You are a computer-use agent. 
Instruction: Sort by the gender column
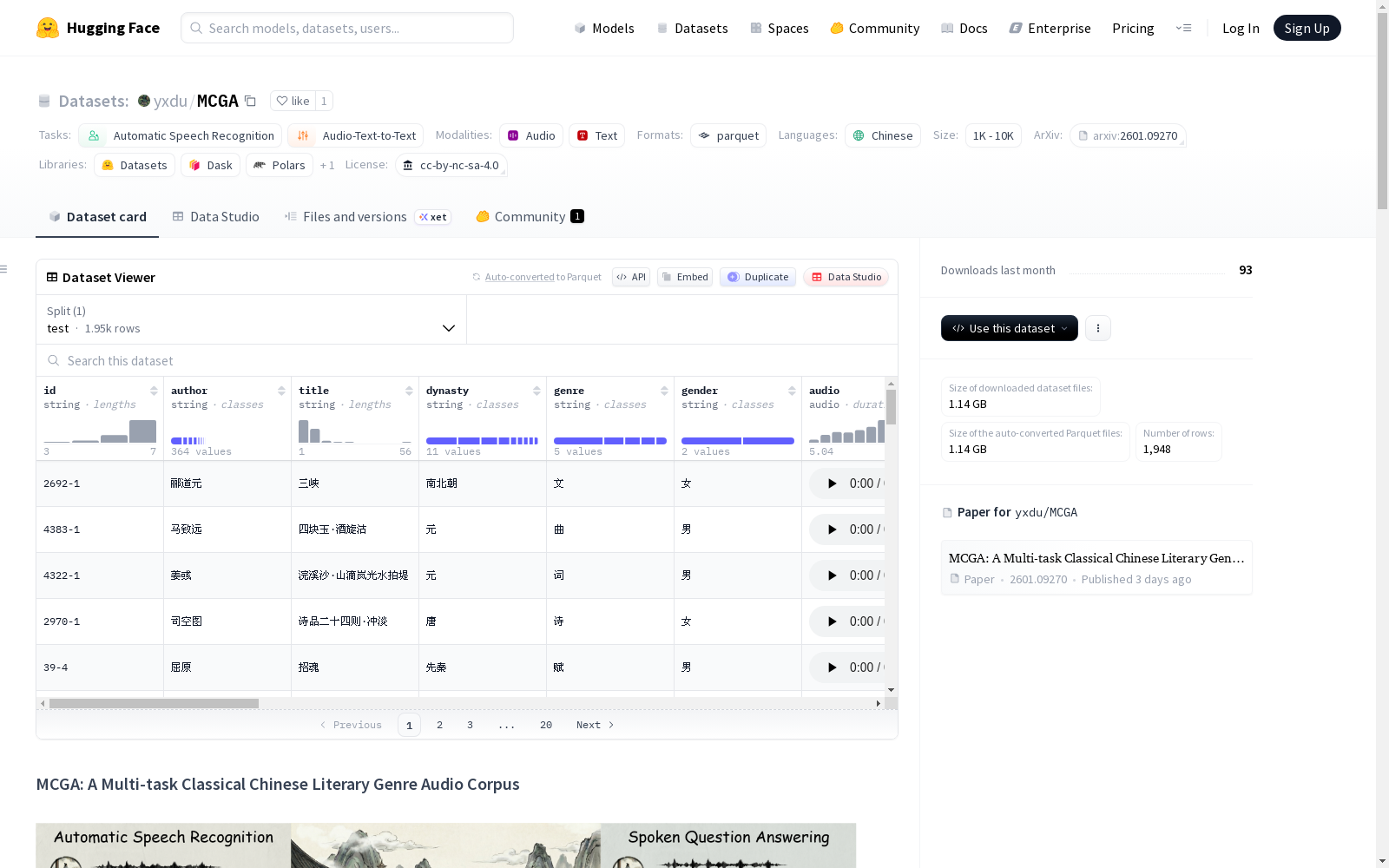(792, 391)
